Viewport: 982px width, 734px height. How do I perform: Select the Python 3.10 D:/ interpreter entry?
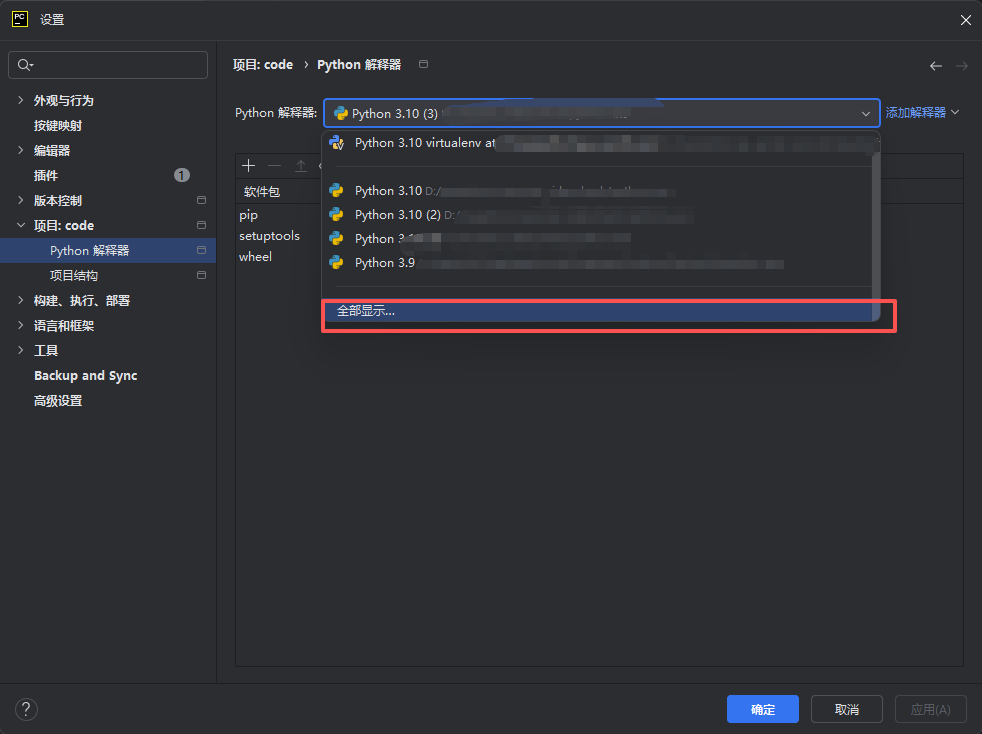[597, 190]
